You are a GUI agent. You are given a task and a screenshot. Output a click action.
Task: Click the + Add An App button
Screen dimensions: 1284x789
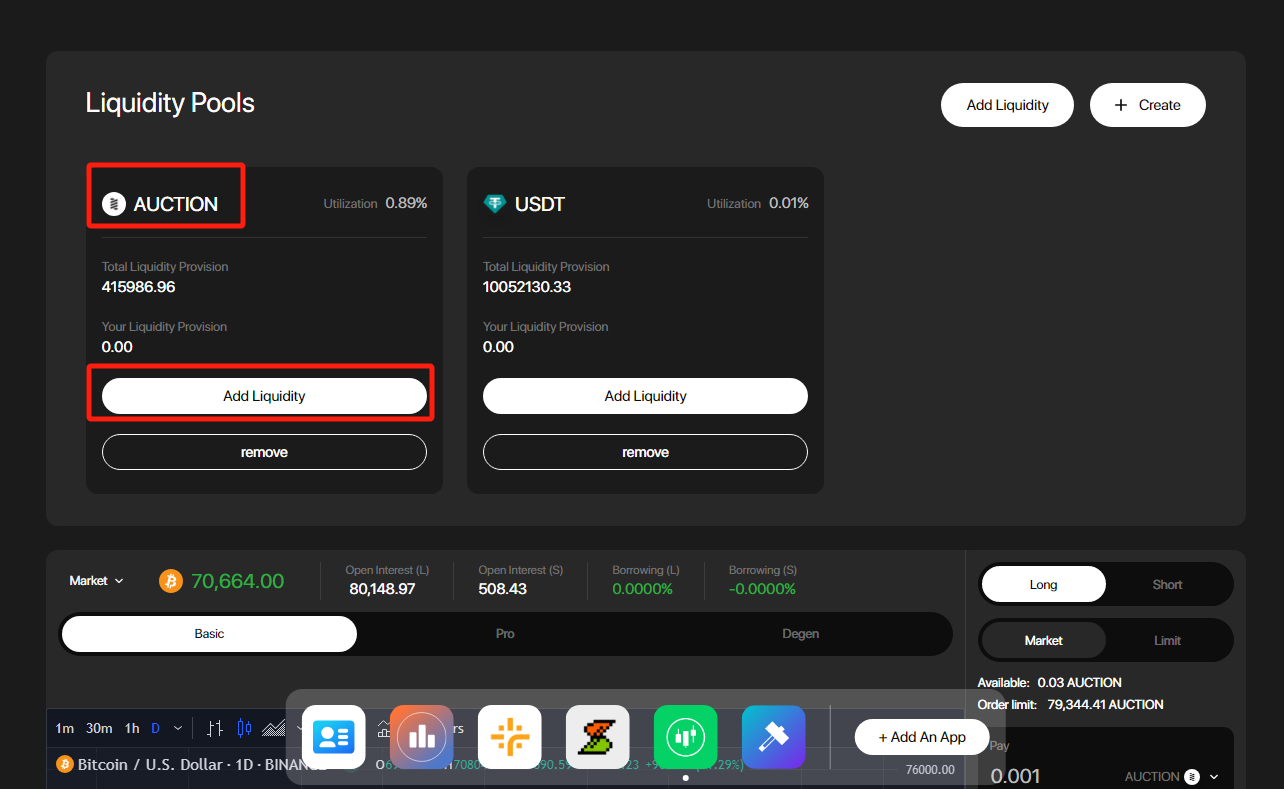pyautogui.click(x=922, y=737)
